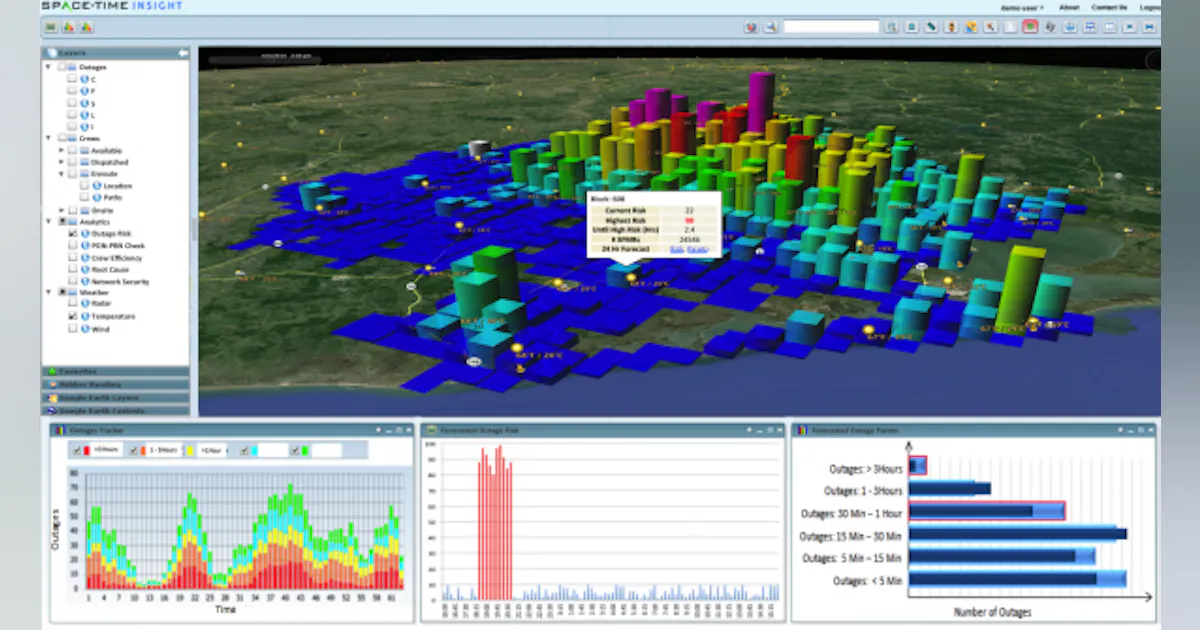Toggle the red >3Hours legend checkbox
Viewport: 1200px width, 630px height.
click(x=76, y=451)
